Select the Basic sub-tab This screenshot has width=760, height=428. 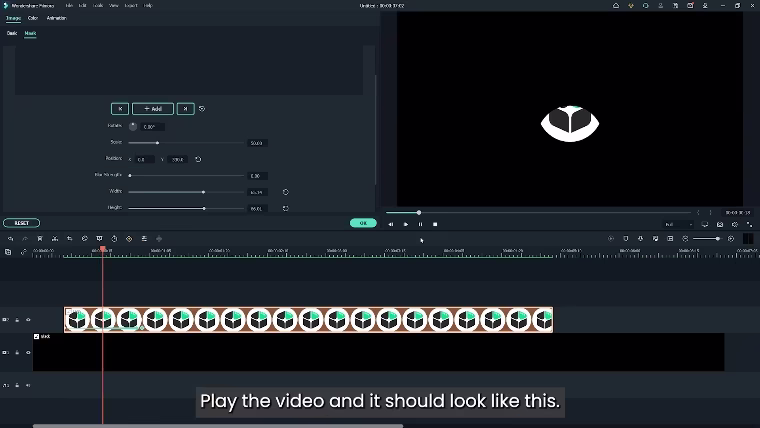coord(12,33)
